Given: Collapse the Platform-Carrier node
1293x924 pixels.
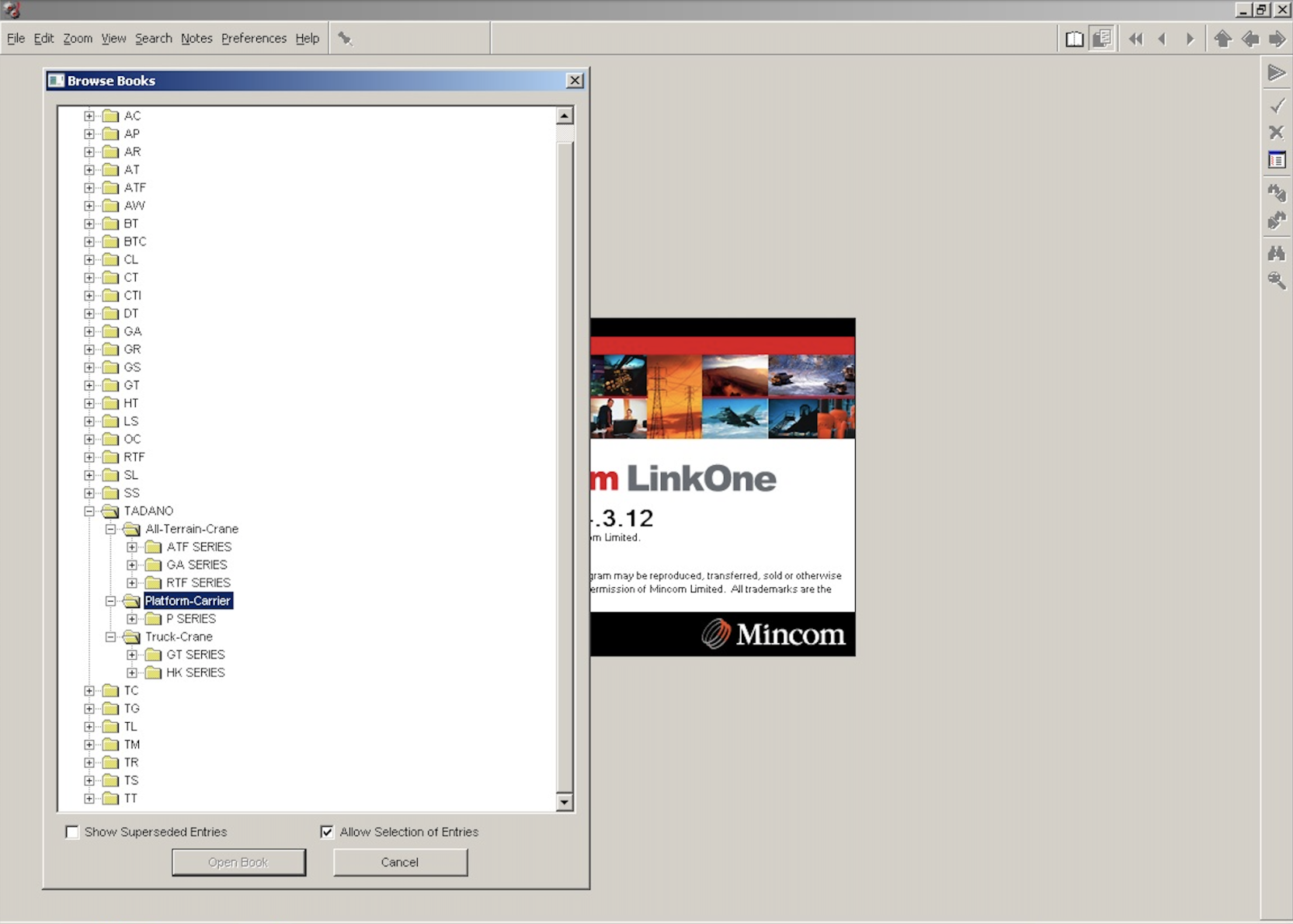Looking at the screenshot, I should 111,601.
